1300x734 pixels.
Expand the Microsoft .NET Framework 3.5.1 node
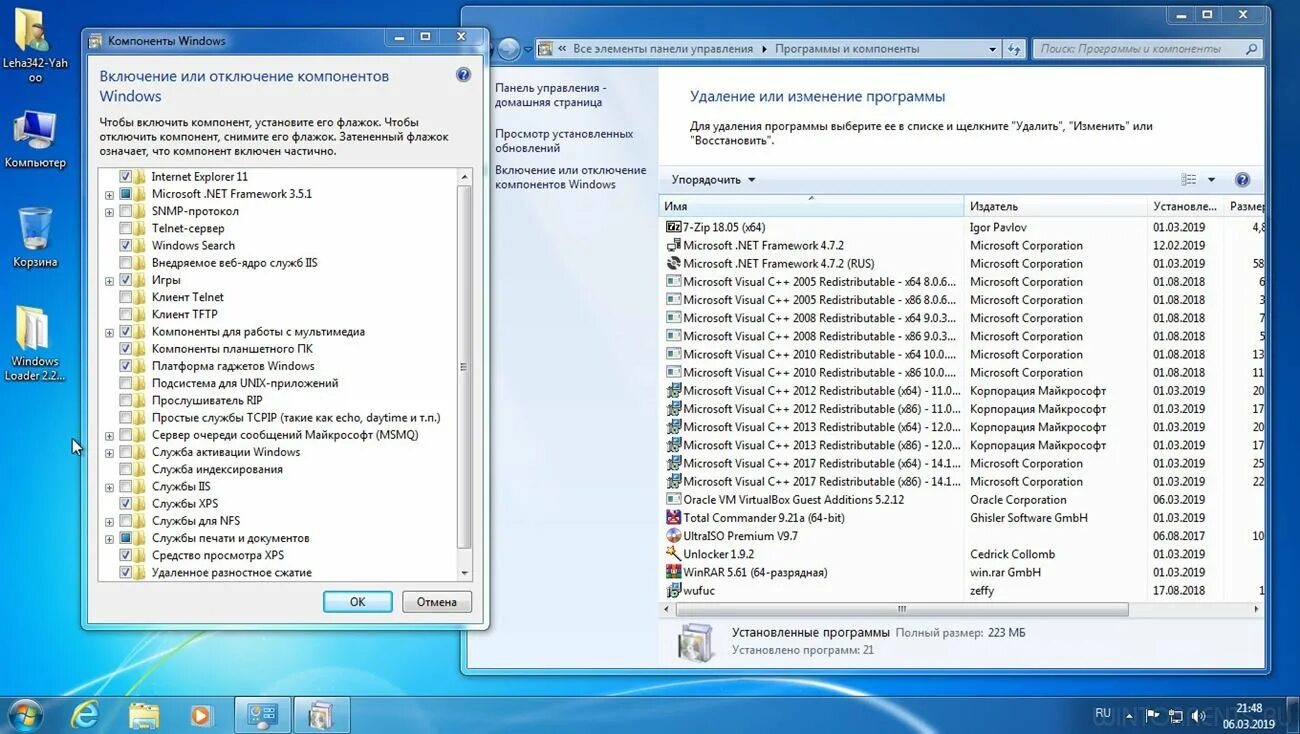(109, 195)
